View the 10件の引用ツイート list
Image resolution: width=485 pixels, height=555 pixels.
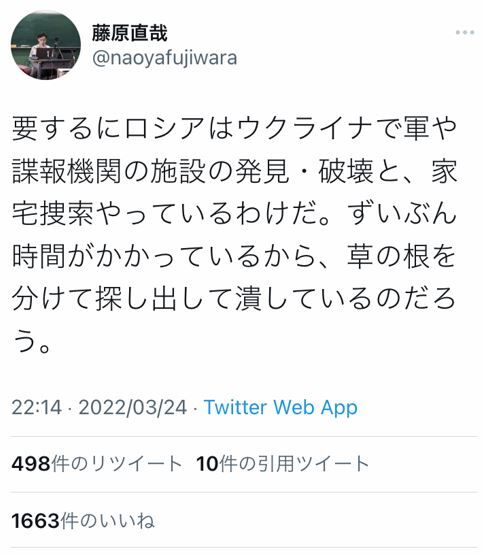283,464
